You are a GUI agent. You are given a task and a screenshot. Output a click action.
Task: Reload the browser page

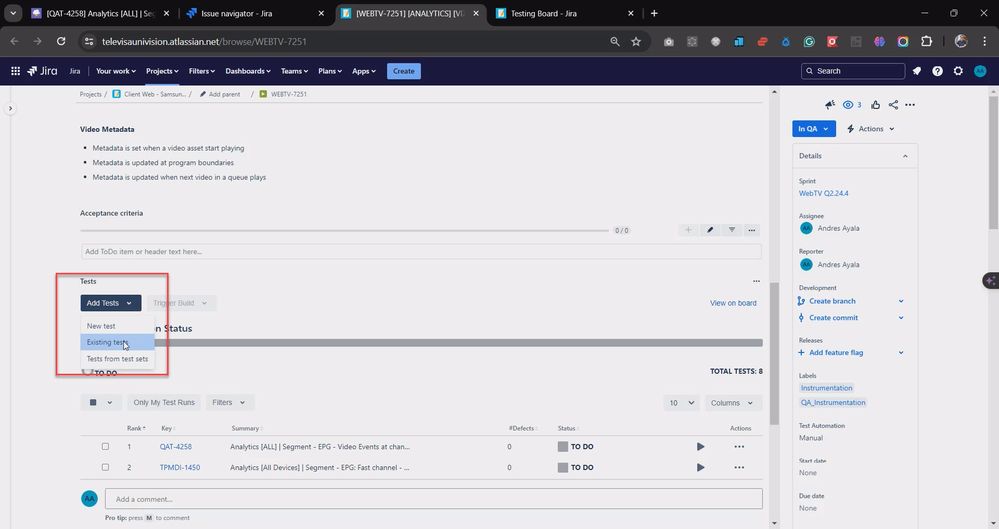click(x=61, y=41)
